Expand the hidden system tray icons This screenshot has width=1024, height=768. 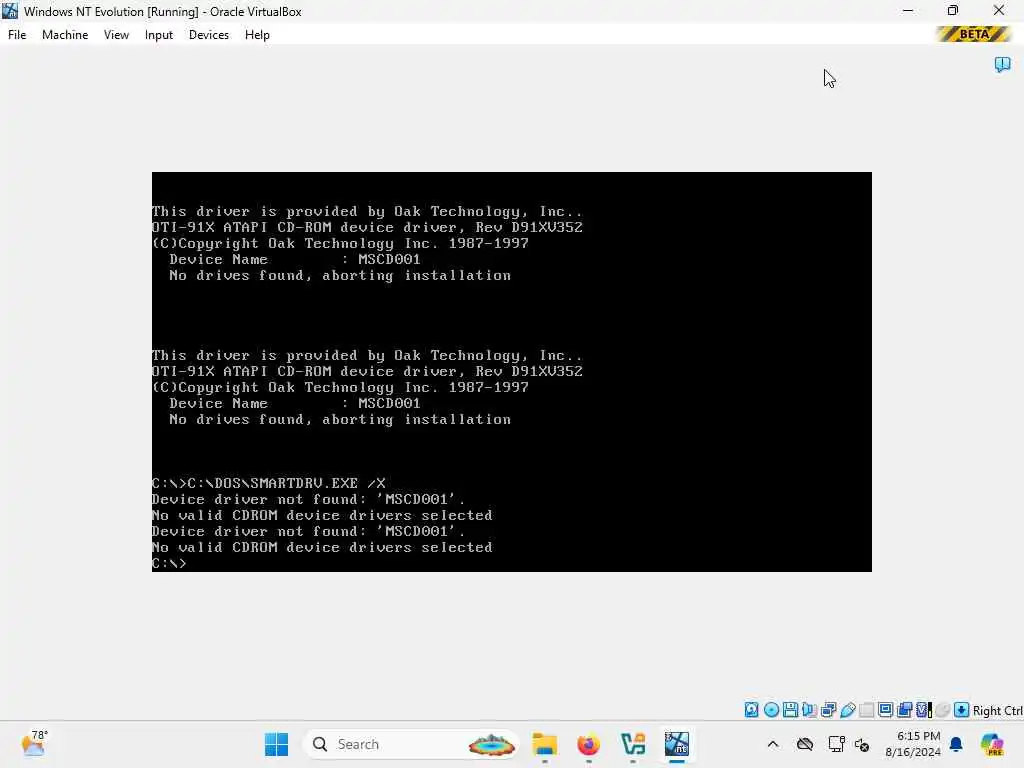point(773,744)
